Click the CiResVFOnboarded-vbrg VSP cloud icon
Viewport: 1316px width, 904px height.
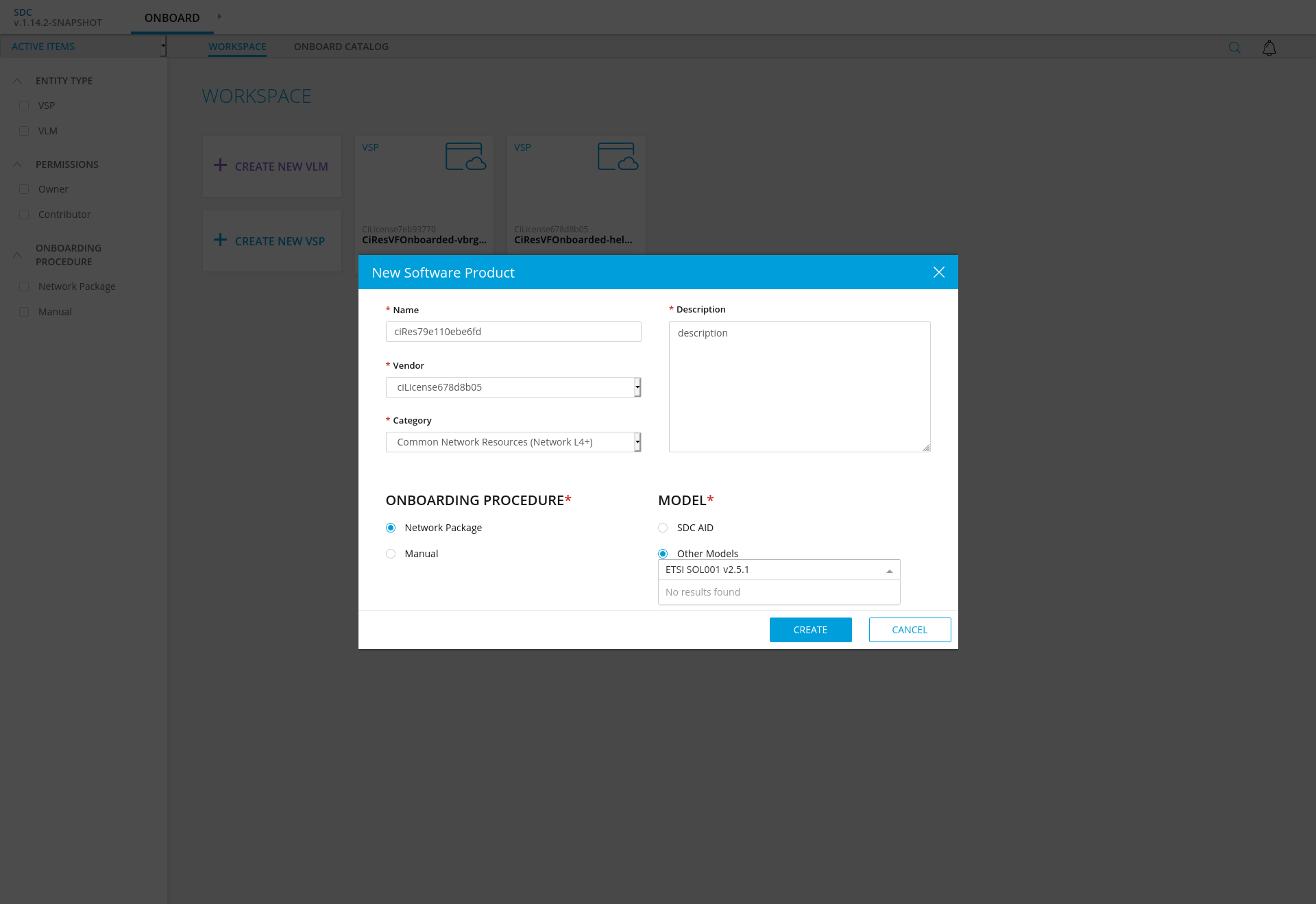(x=465, y=156)
